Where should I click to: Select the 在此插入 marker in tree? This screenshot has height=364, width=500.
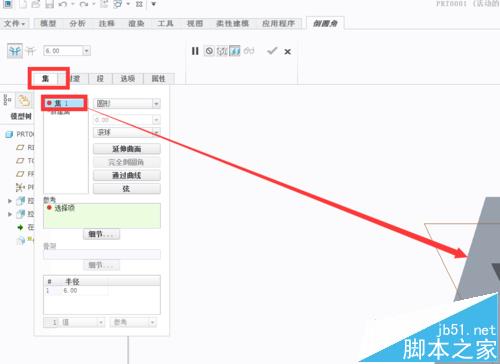point(26,227)
